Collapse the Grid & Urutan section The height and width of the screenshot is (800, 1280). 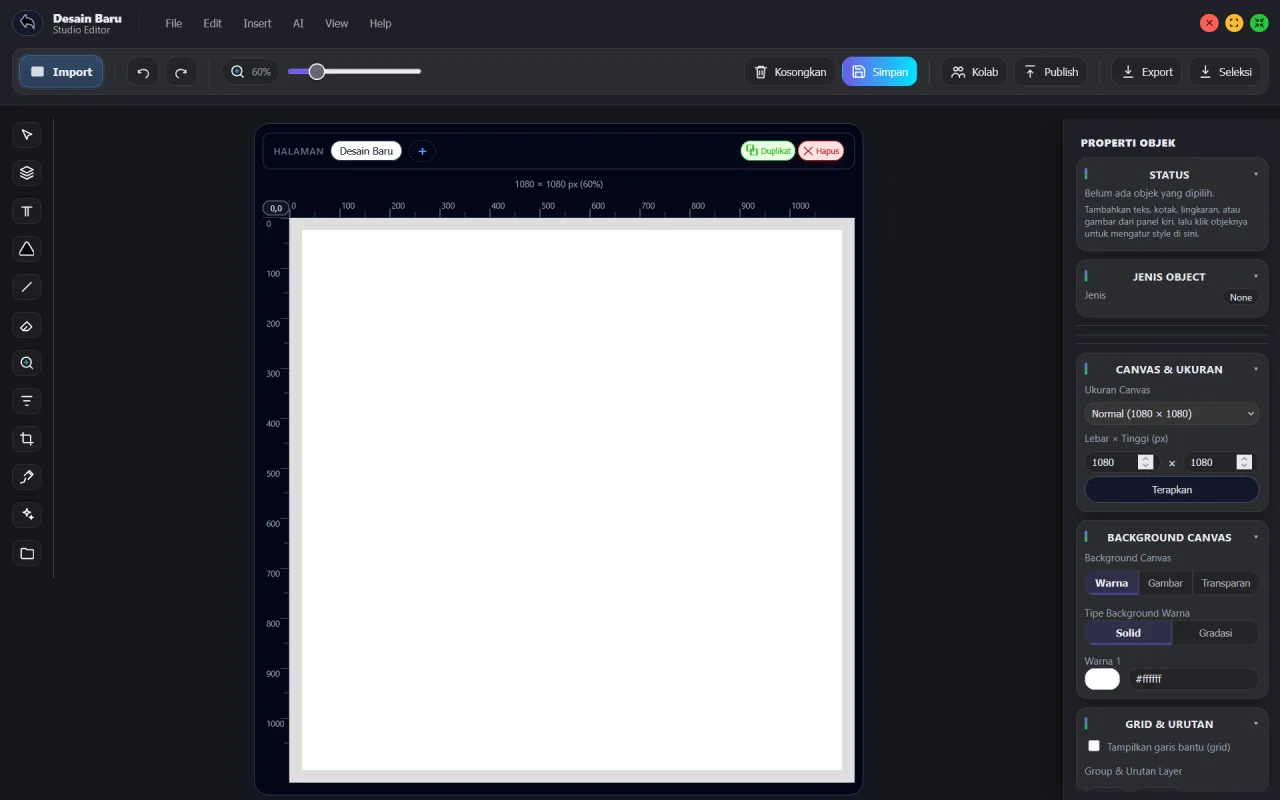pyautogui.click(x=1256, y=725)
